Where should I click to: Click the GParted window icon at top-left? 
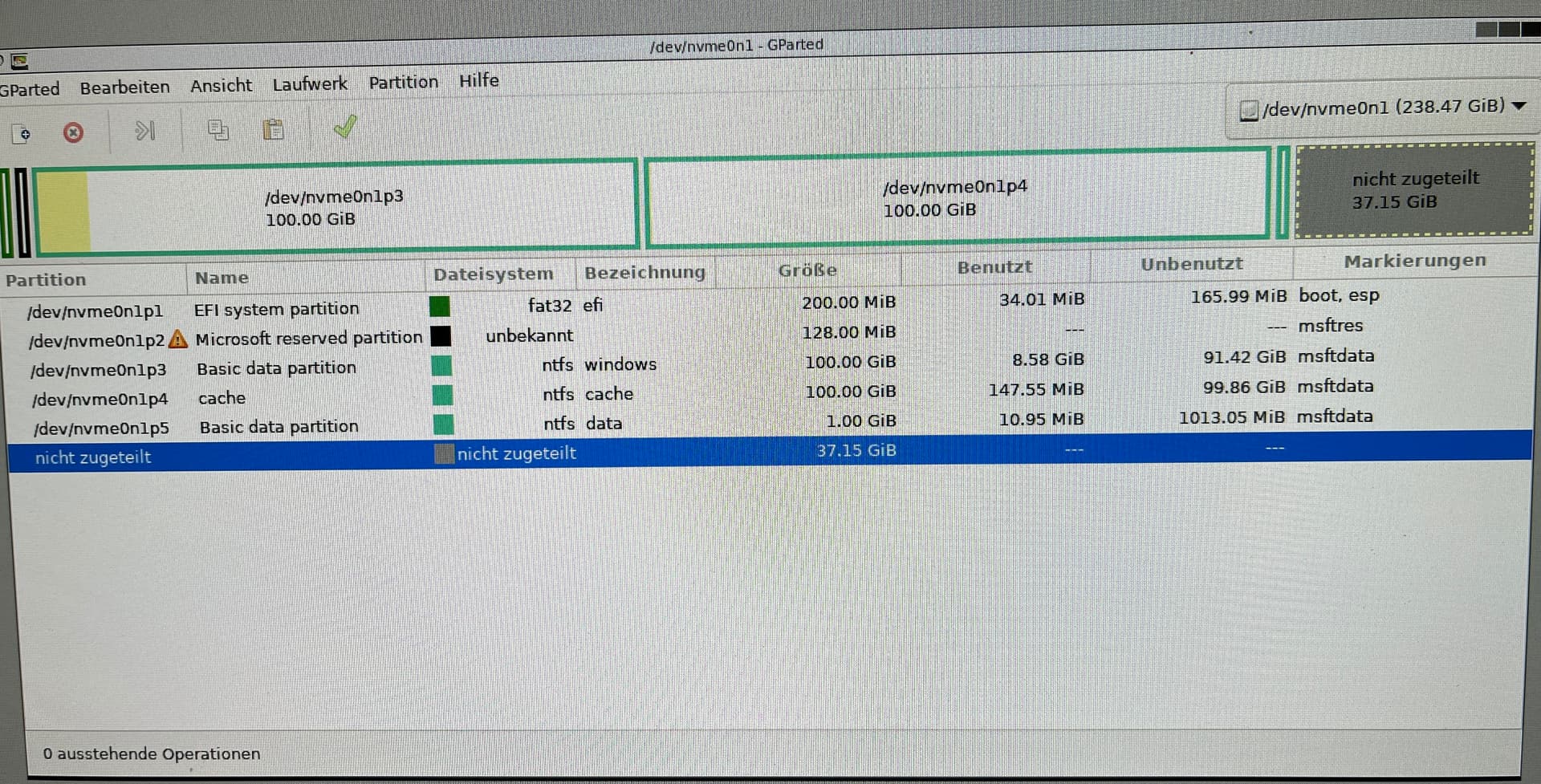(19, 61)
